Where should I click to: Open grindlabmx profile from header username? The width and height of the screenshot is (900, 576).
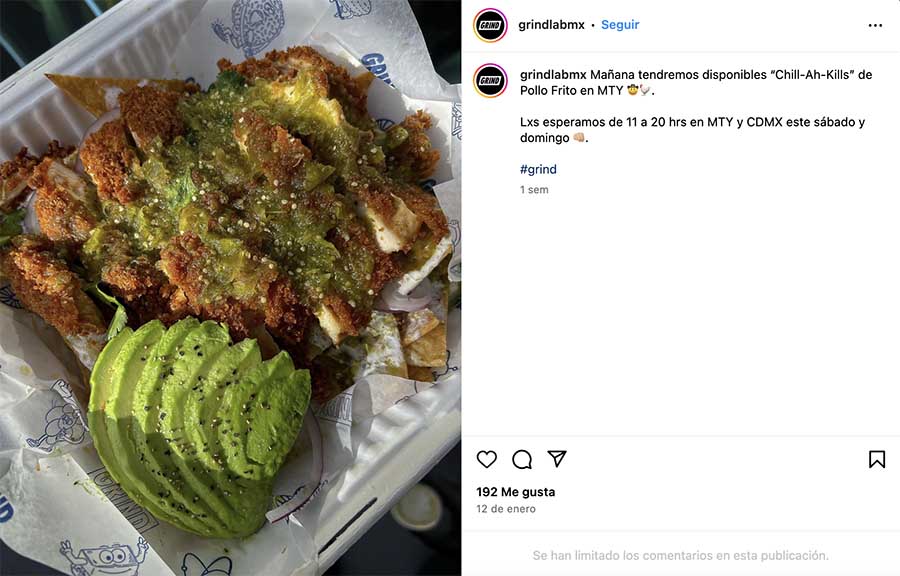(551, 25)
